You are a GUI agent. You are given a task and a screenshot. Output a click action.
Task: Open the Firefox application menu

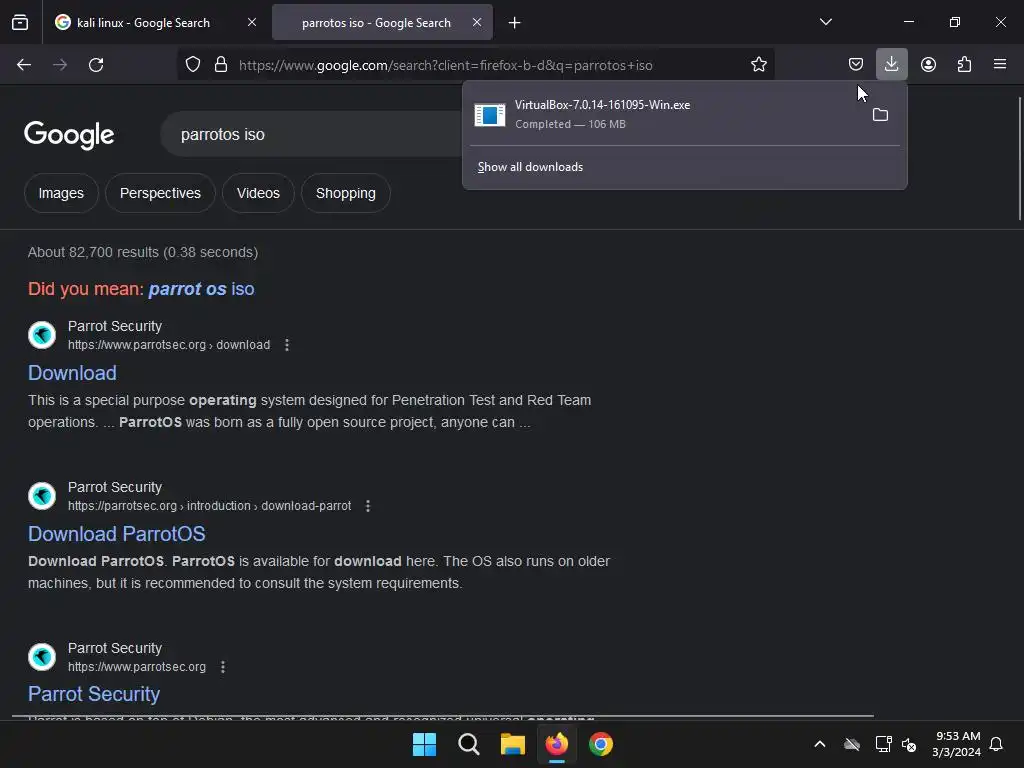click(x=1000, y=65)
